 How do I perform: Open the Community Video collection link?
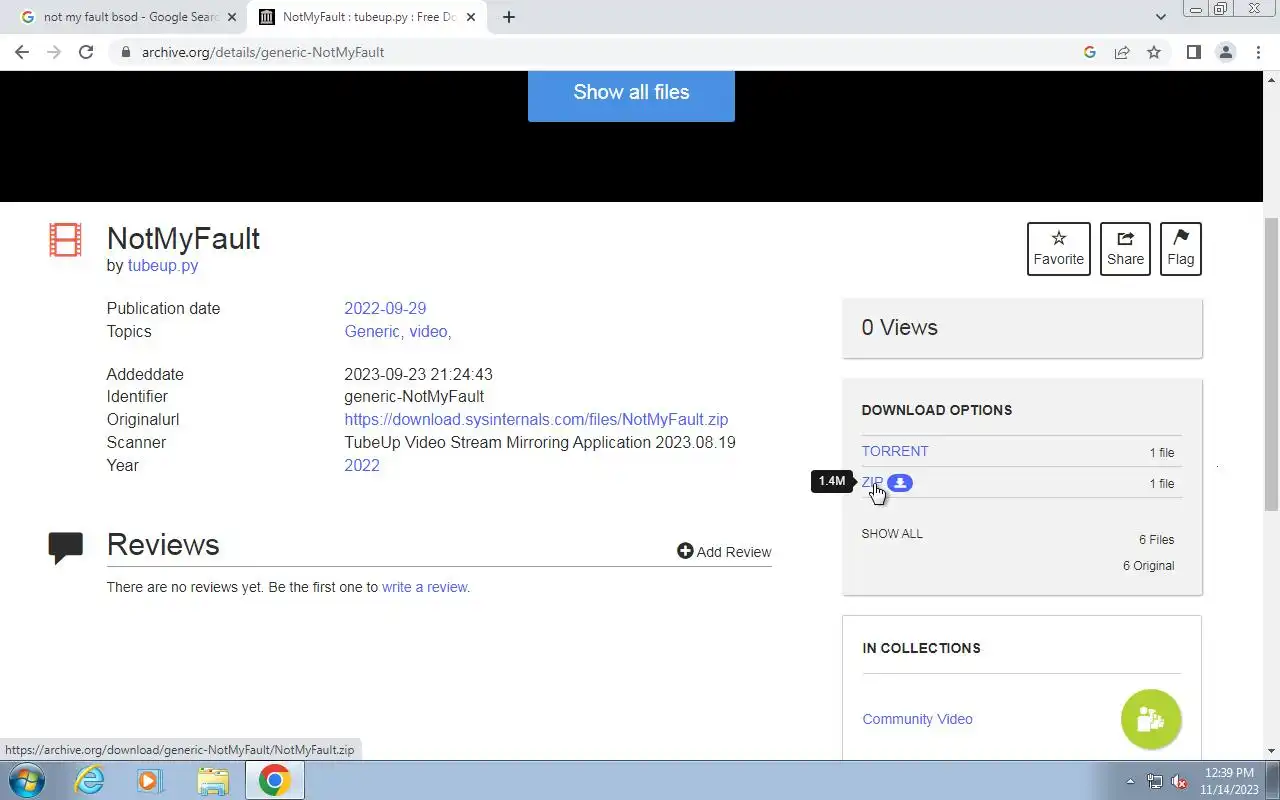917,720
